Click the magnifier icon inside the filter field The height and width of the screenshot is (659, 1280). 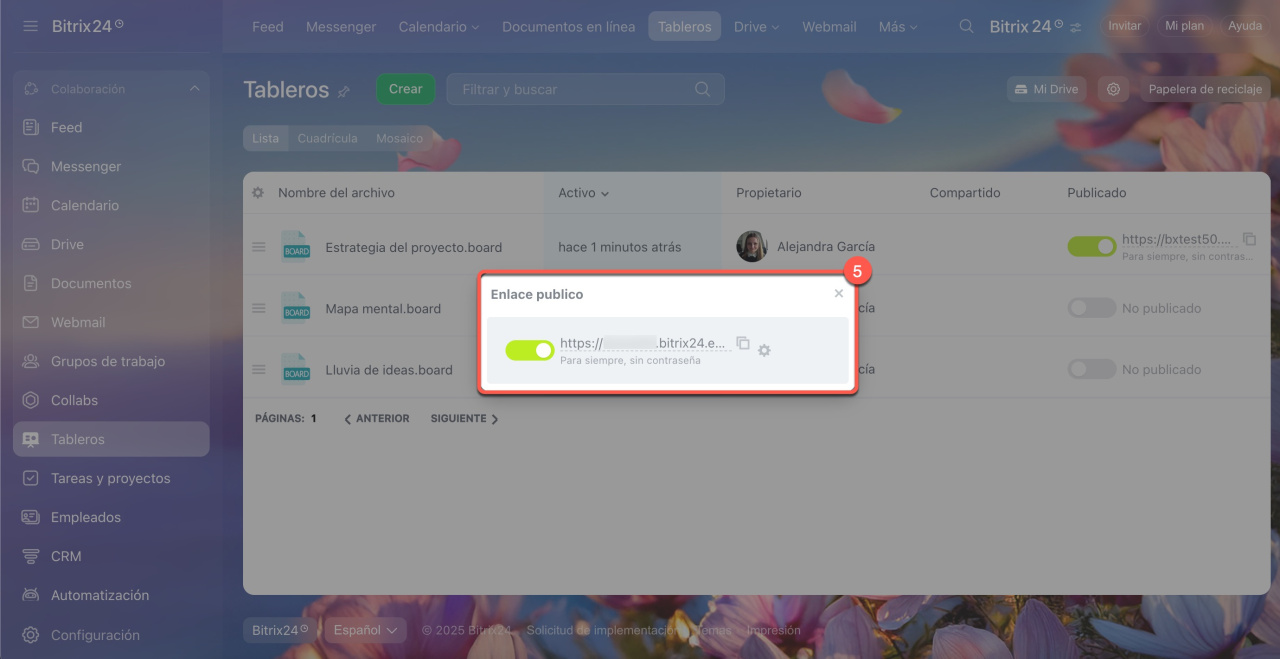click(703, 89)
